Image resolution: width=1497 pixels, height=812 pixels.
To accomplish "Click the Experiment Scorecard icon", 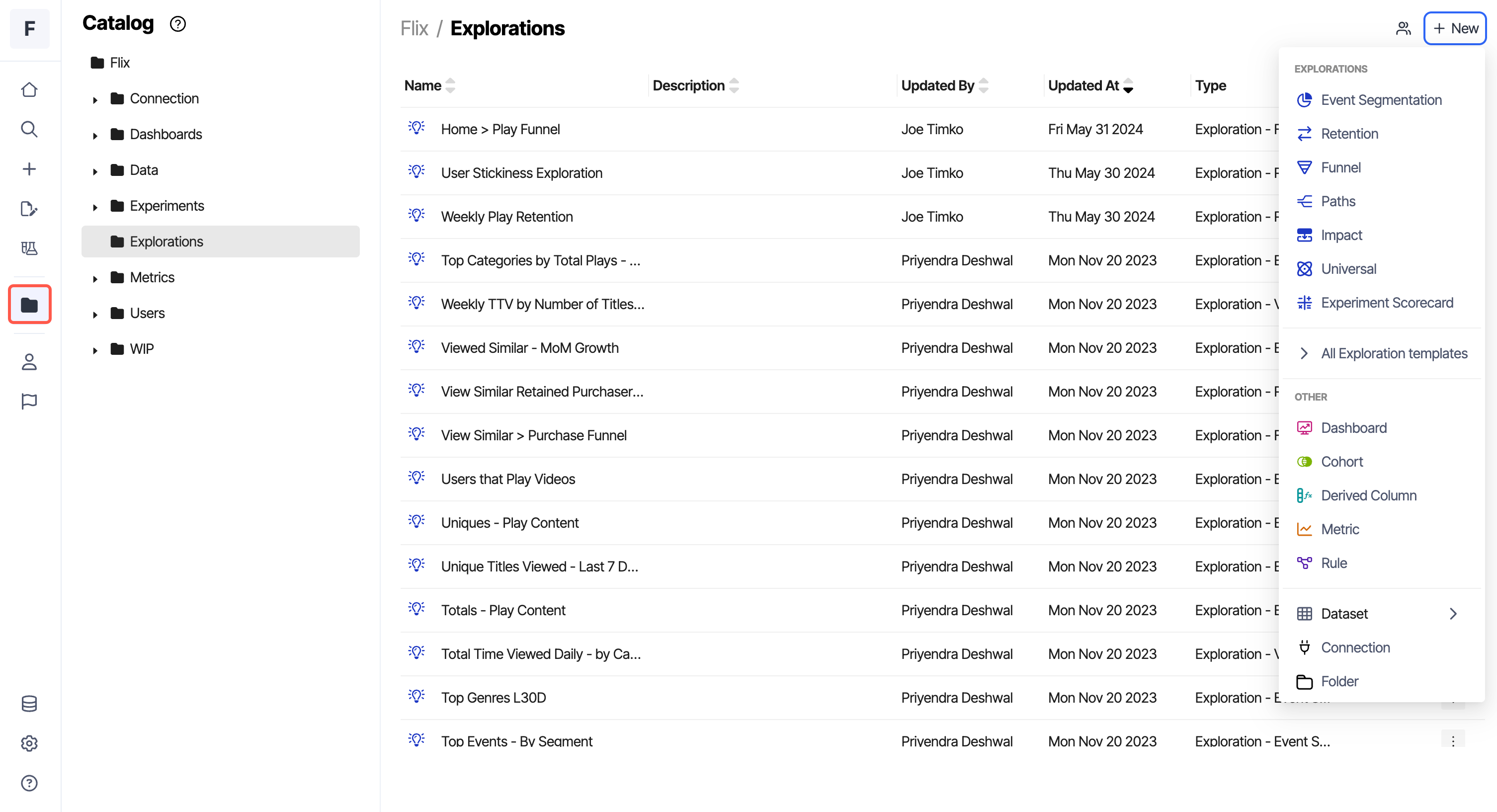I will pyautogui.click(x=1304, y=302).
